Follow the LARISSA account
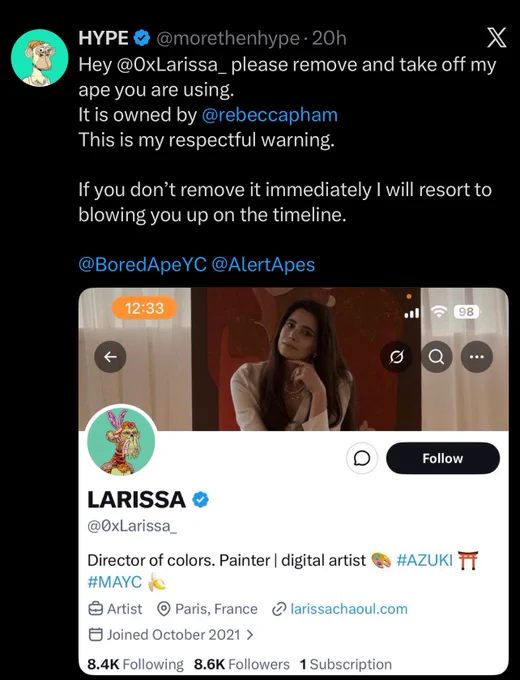 pyautogui.click(x=443, y=458)
